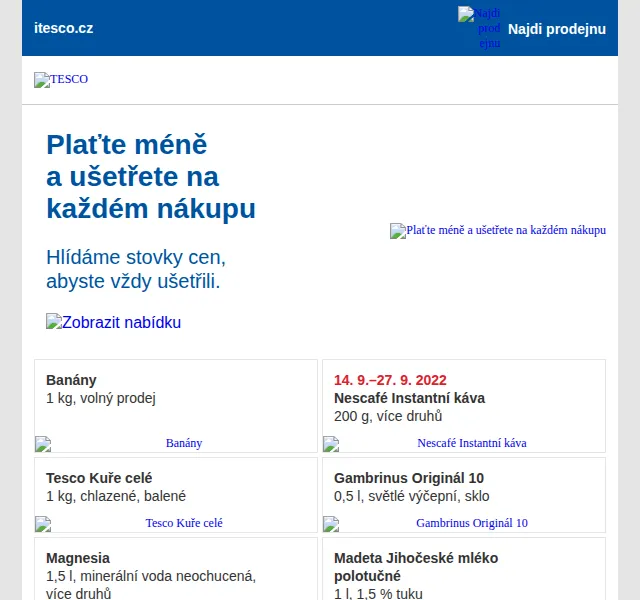Open Tesco Kuře celé image link
The image size is (640, 600).
coord(176,523)
